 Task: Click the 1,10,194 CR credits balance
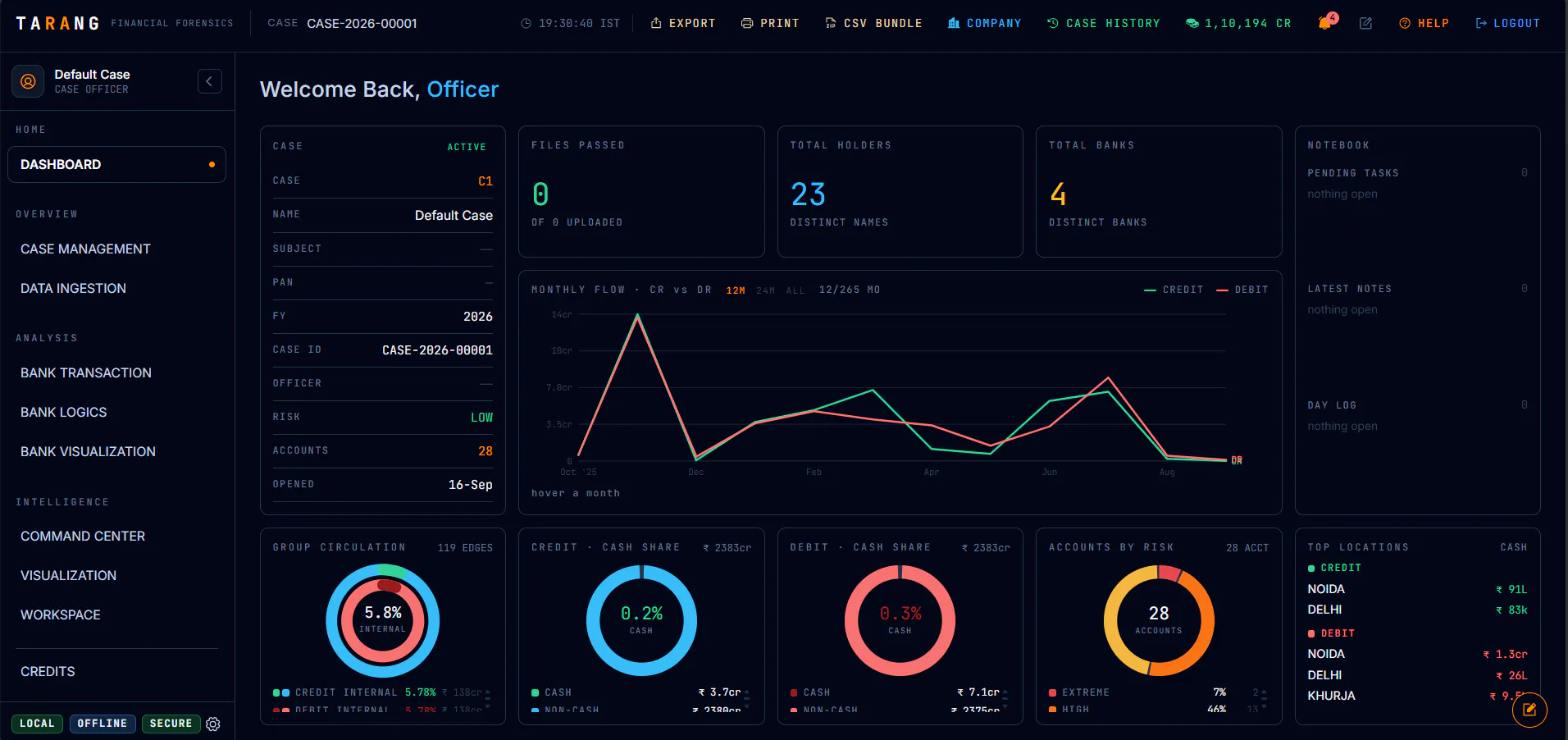[x=1238, y=23]
